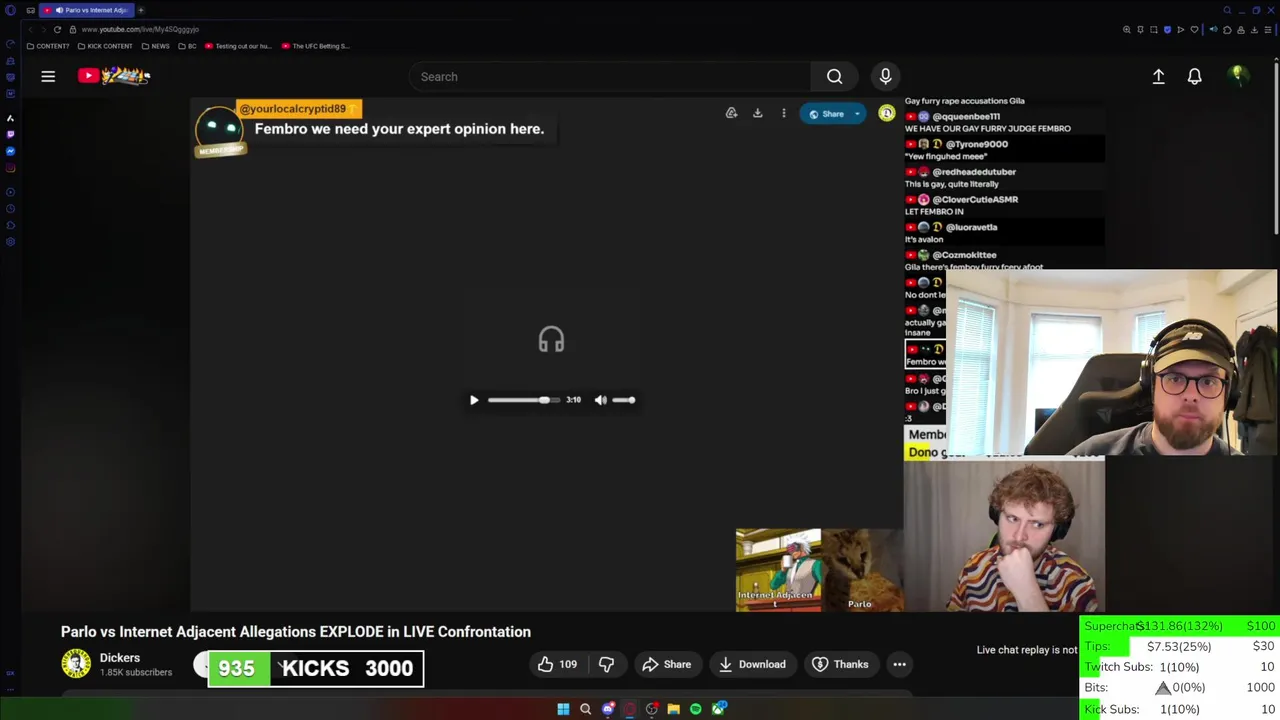1280x720 pixels.
Task: Click the browser zoom magnifier toolbar icon
Action: coord(1127,29)
